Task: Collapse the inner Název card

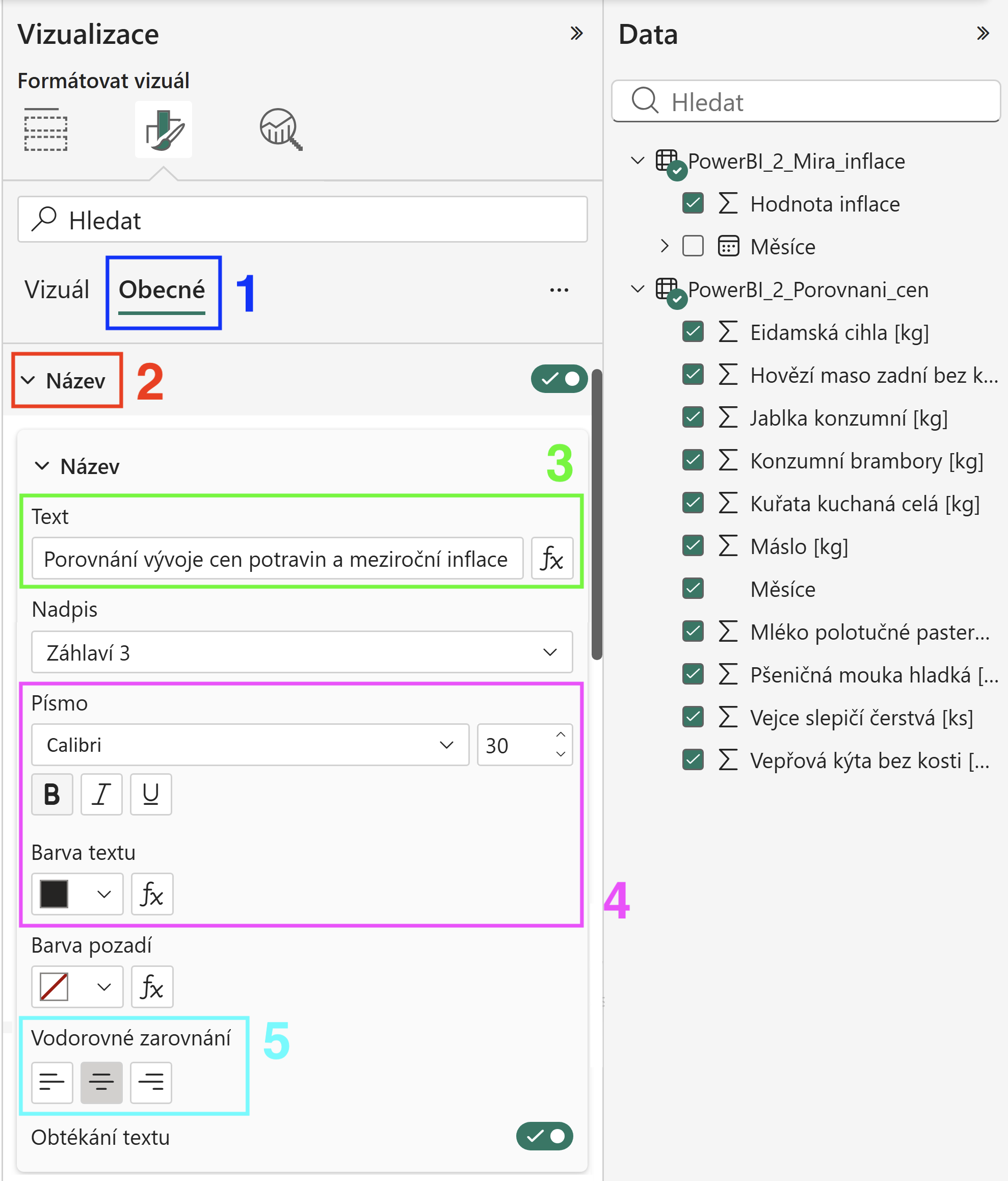Action: [42, 466]
